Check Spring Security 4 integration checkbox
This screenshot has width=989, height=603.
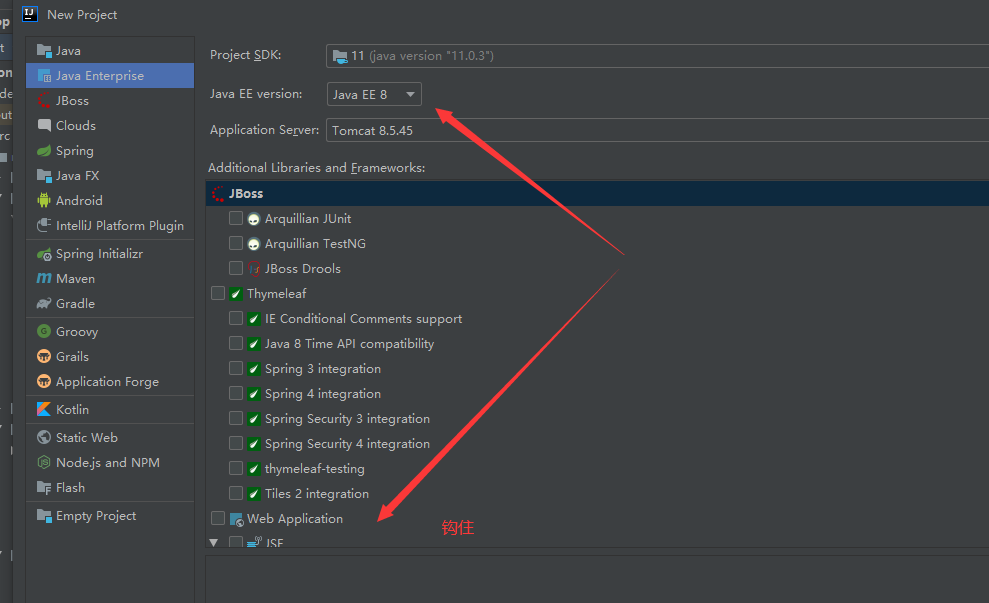coord(236,443)
